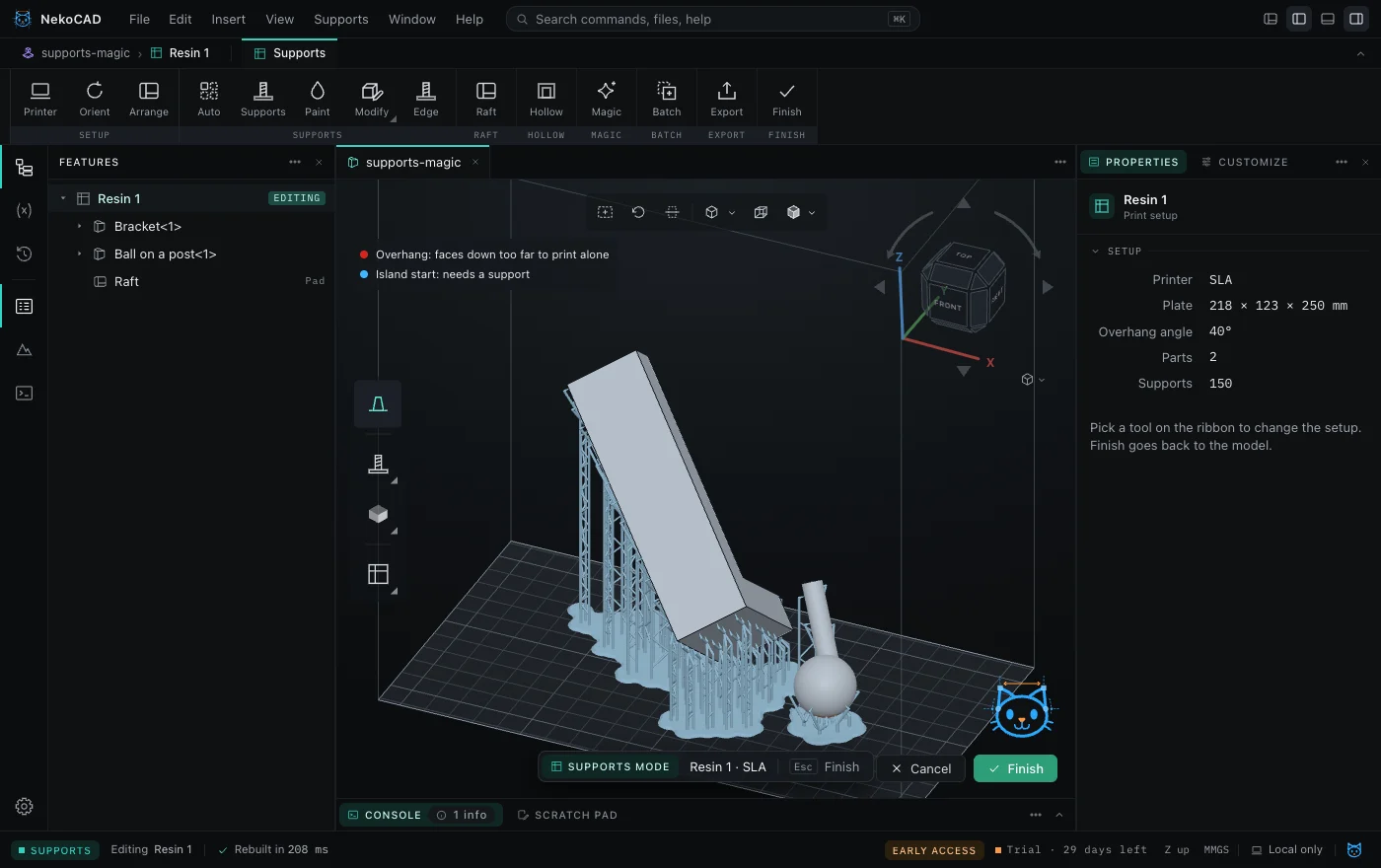The width and height of the screenshot is (1381, 868).
Task: Click the supports-magic breadcrumb
Action: point(77,53)
